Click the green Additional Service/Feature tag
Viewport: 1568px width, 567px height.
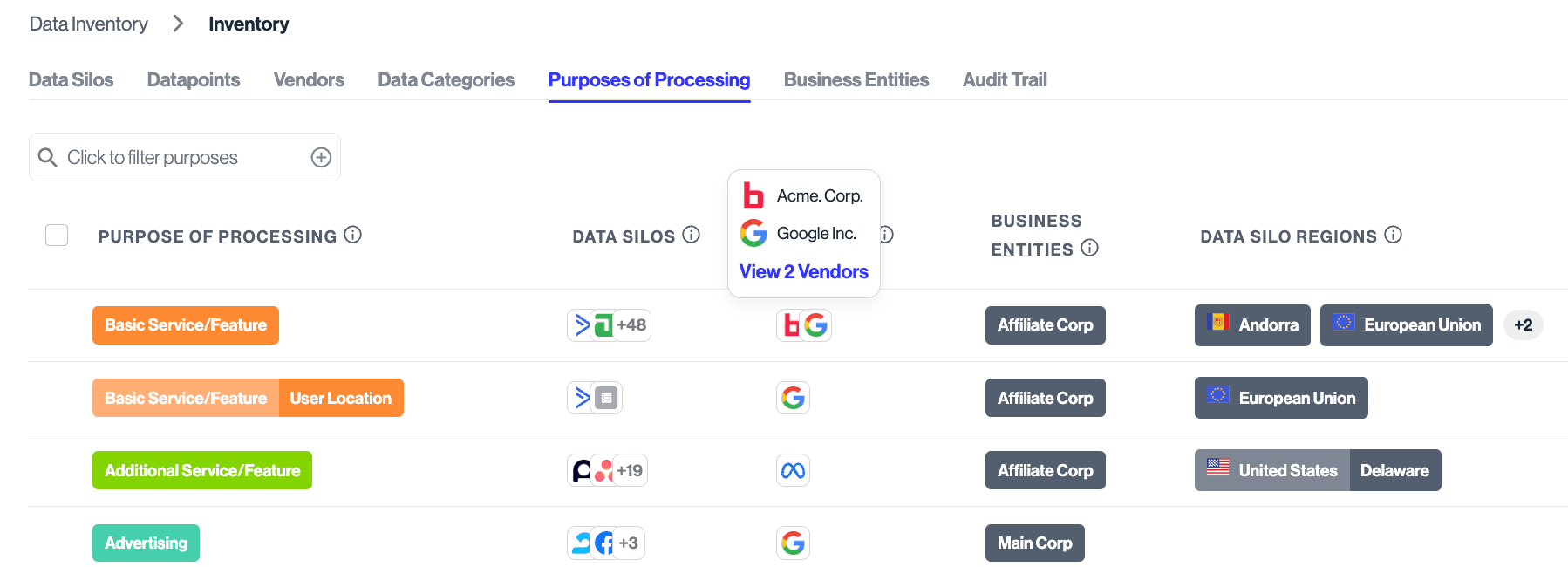pos(202,470)
